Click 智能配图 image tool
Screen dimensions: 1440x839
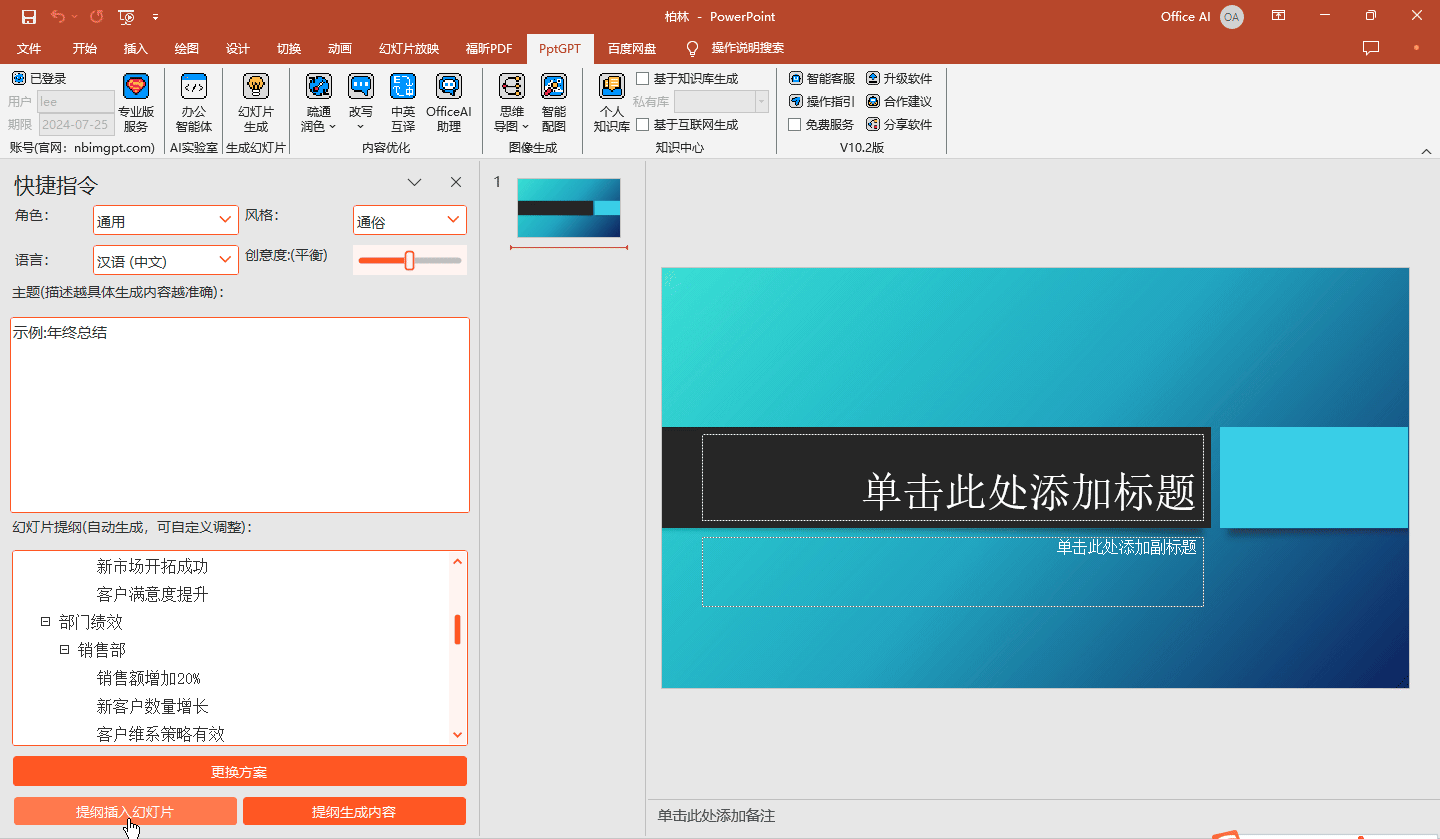click(x=553, y=103)
